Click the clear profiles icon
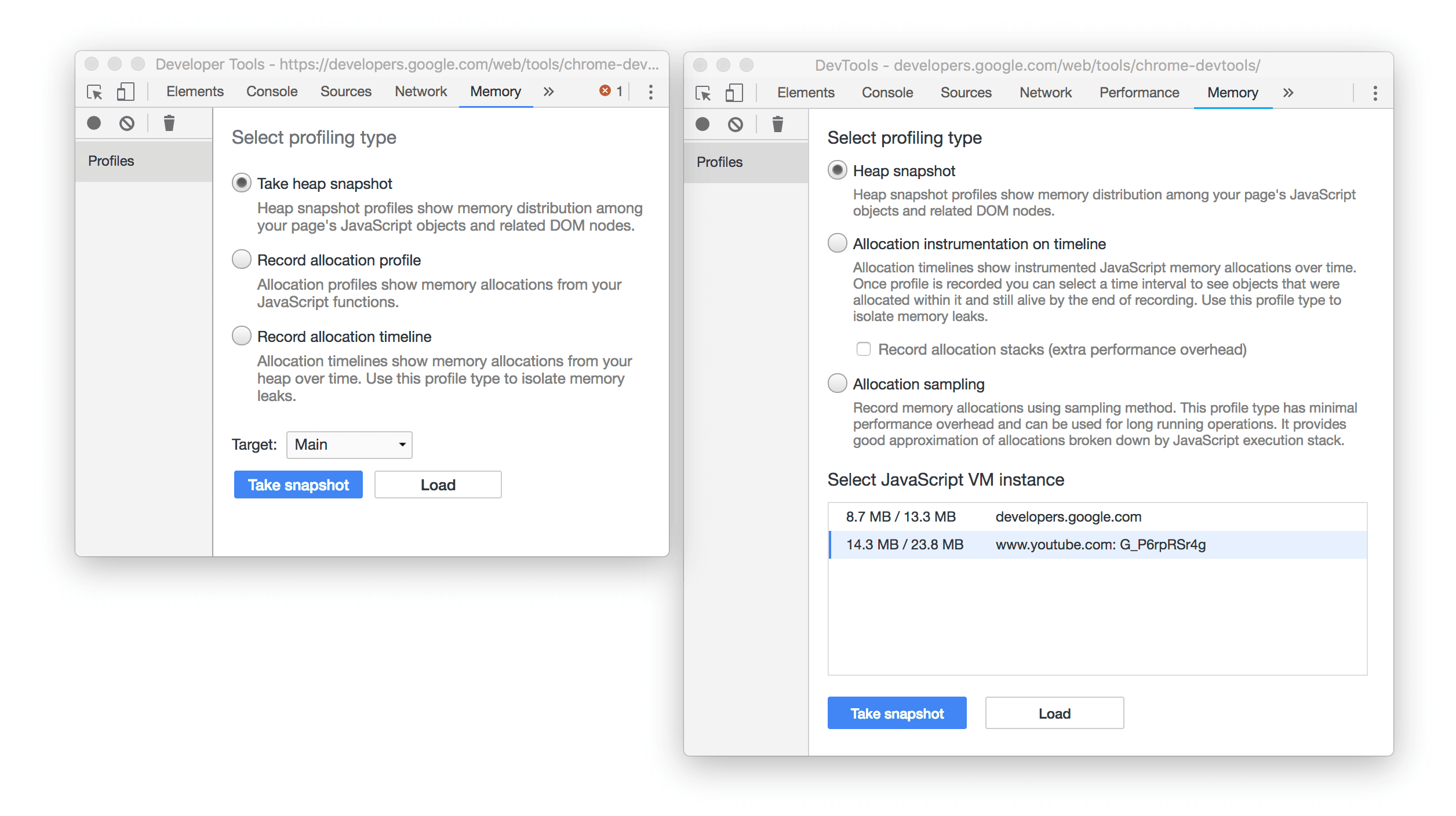 pyautogui.click(x=169, y=123)
